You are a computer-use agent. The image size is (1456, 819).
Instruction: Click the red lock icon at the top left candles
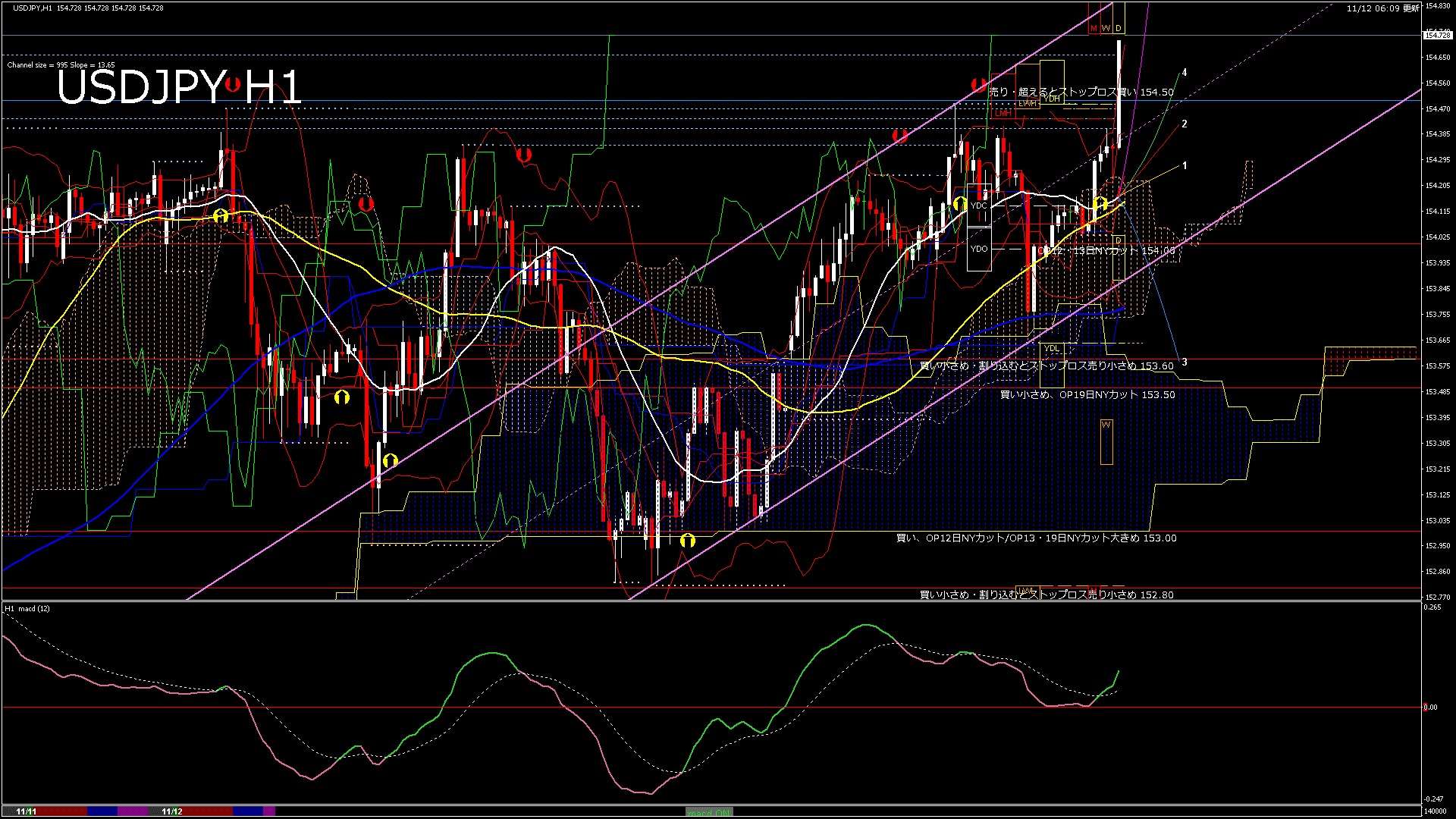click(366, 204)
